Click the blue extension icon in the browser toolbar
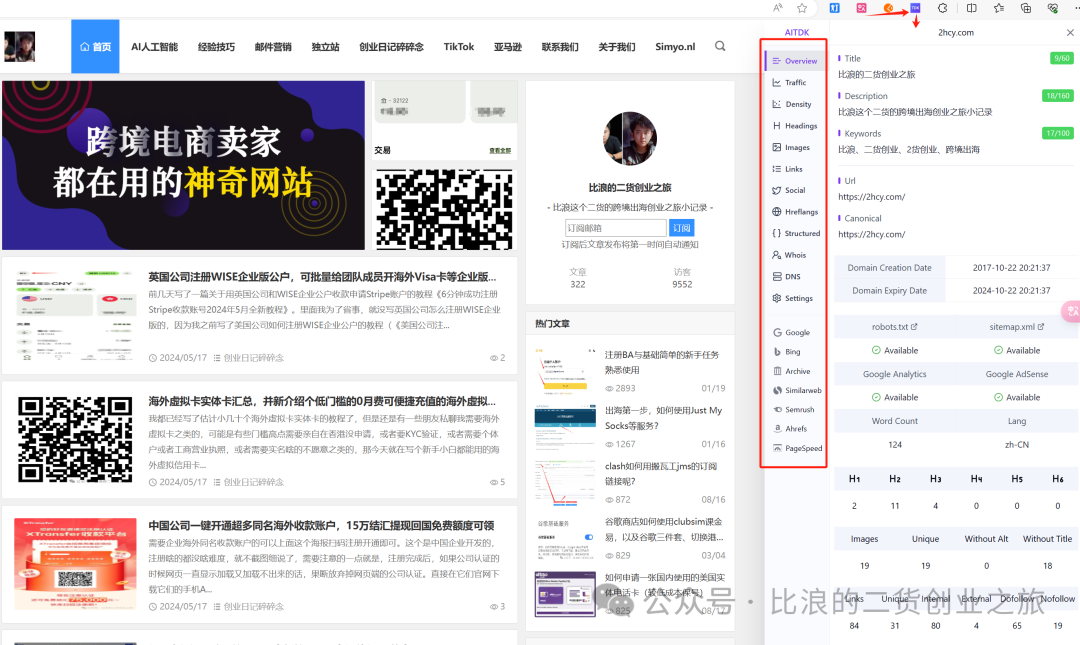Screen dimensions: 1080x645 click(x=834, y=8)
